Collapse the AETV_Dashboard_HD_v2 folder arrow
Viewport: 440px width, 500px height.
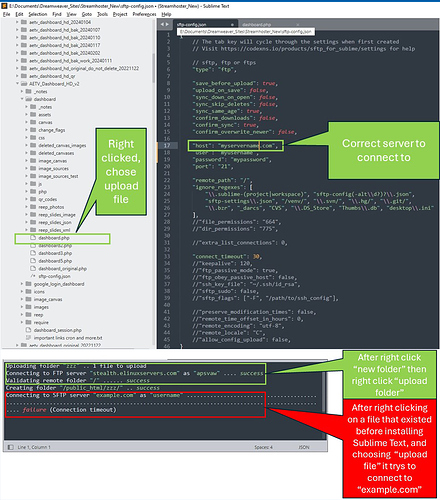coord(17,84)
